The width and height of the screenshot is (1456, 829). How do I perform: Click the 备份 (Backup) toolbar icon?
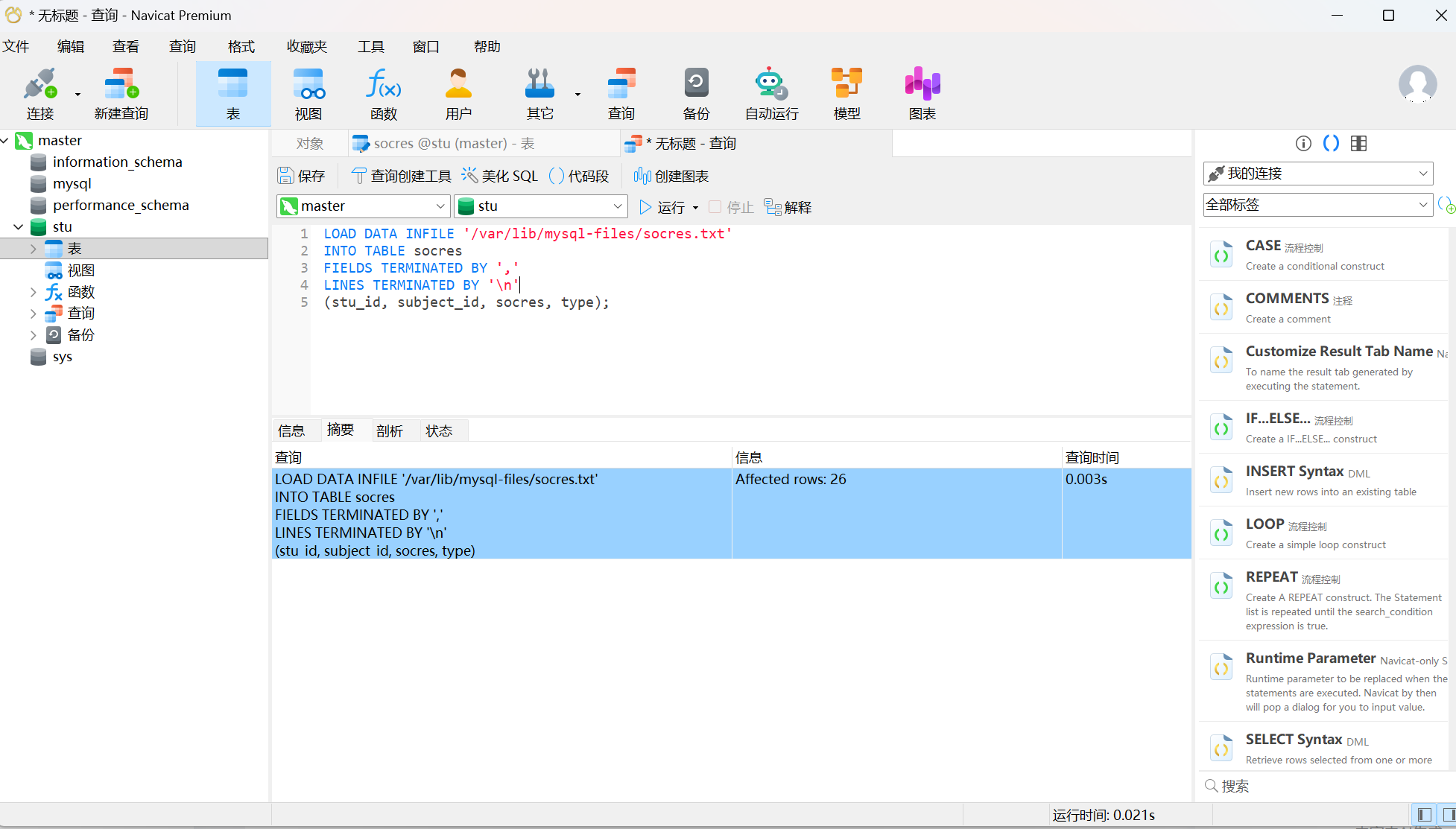pos(696,93)
